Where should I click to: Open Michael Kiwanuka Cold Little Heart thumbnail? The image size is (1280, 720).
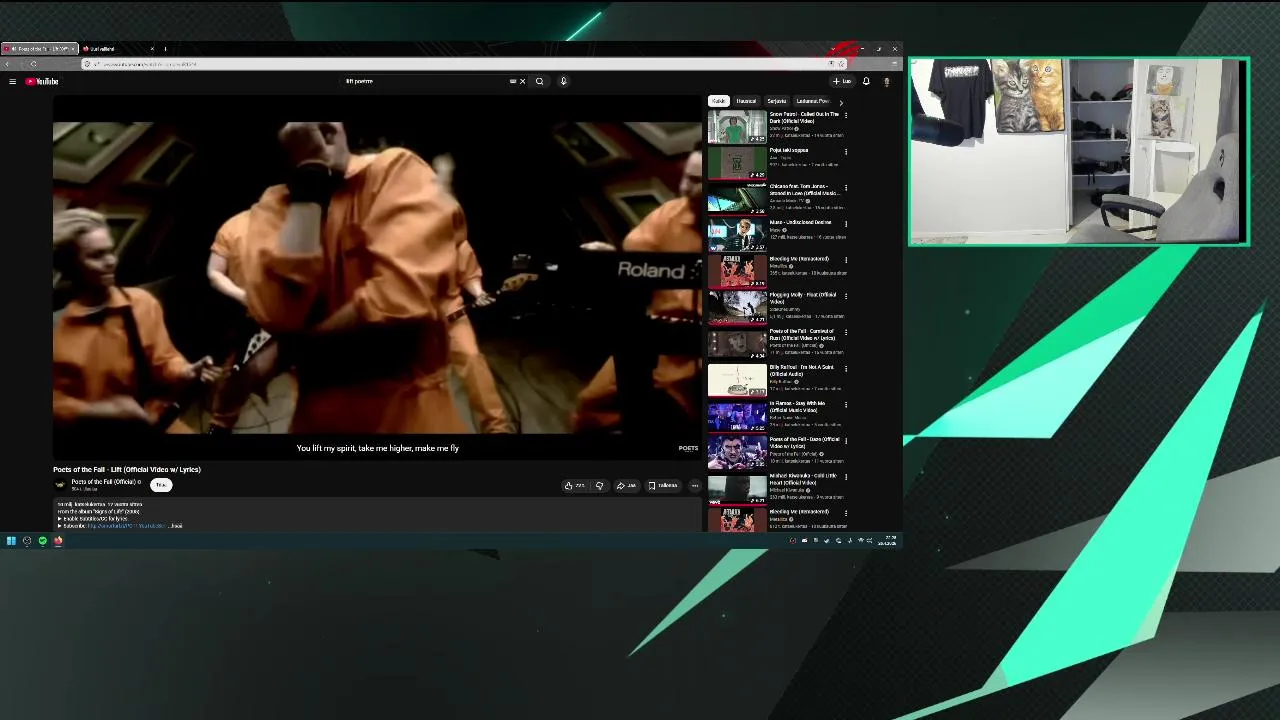(737, 487)
